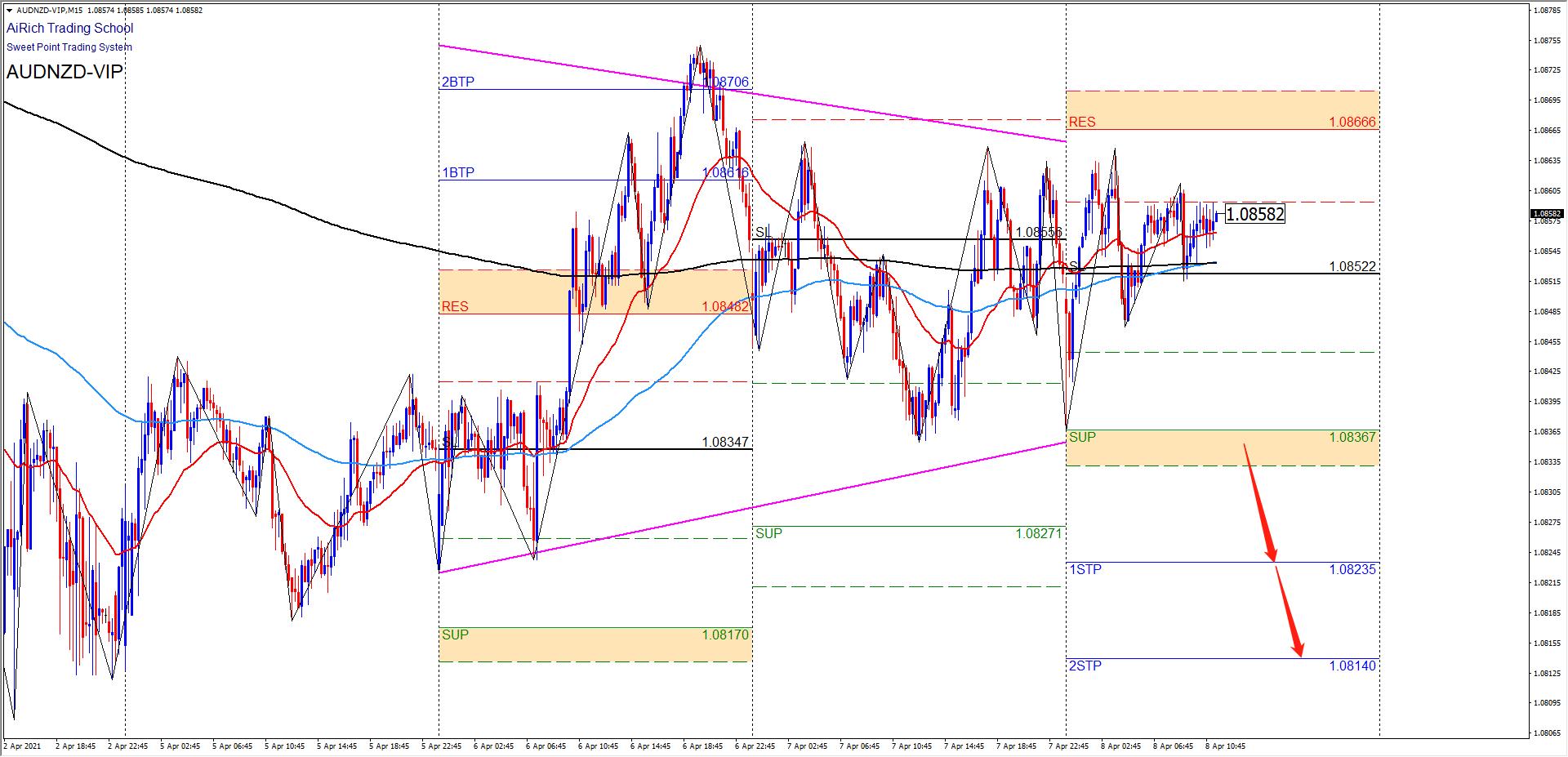Select the 1STP target line label
This screenshot has width=1568, height=757.
pyautogui.click(x=1085, y=569)
